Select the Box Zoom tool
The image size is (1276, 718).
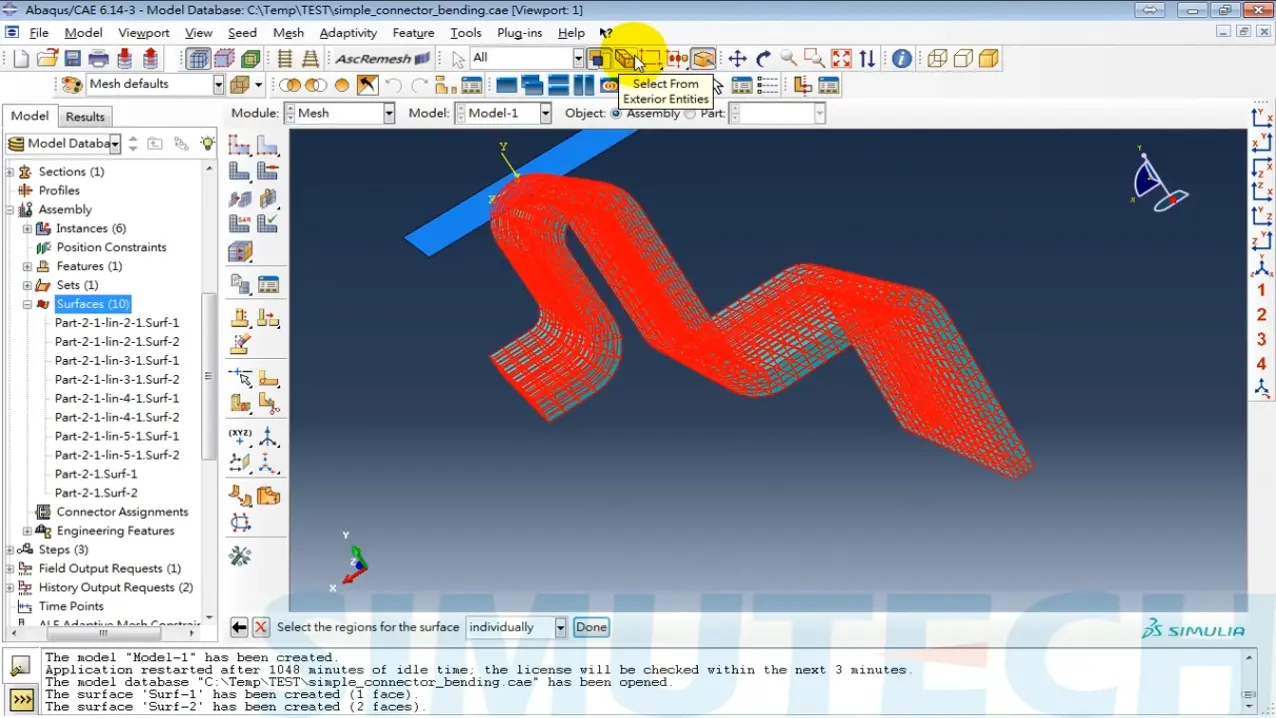815,58
